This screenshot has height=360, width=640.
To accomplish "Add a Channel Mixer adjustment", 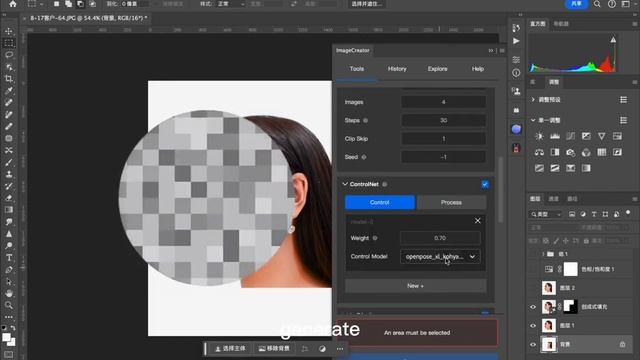I will 586,152.
